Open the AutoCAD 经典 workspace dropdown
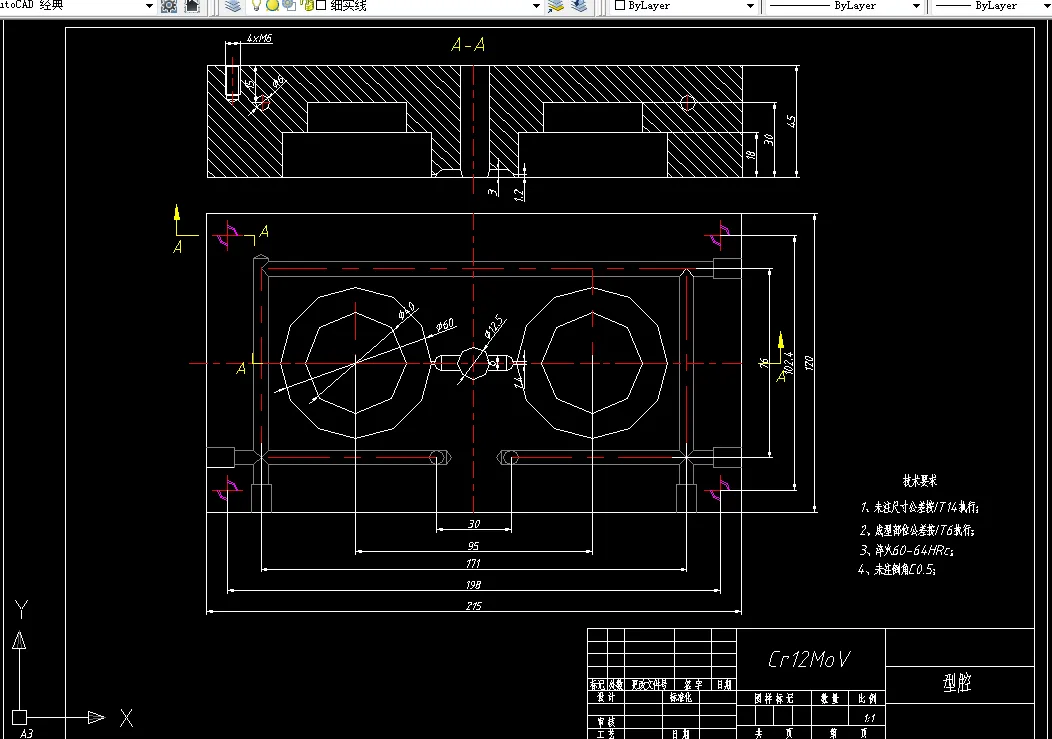Screen dimensions: 1052x739 pyautogui.click(x=149, y=6)
